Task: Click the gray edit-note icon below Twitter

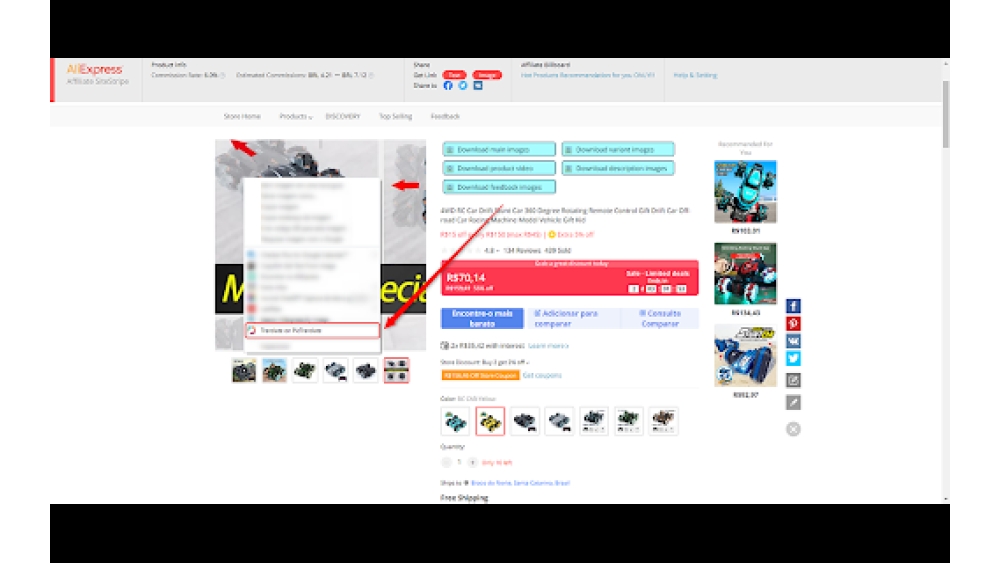Action: tap(793, 380)
